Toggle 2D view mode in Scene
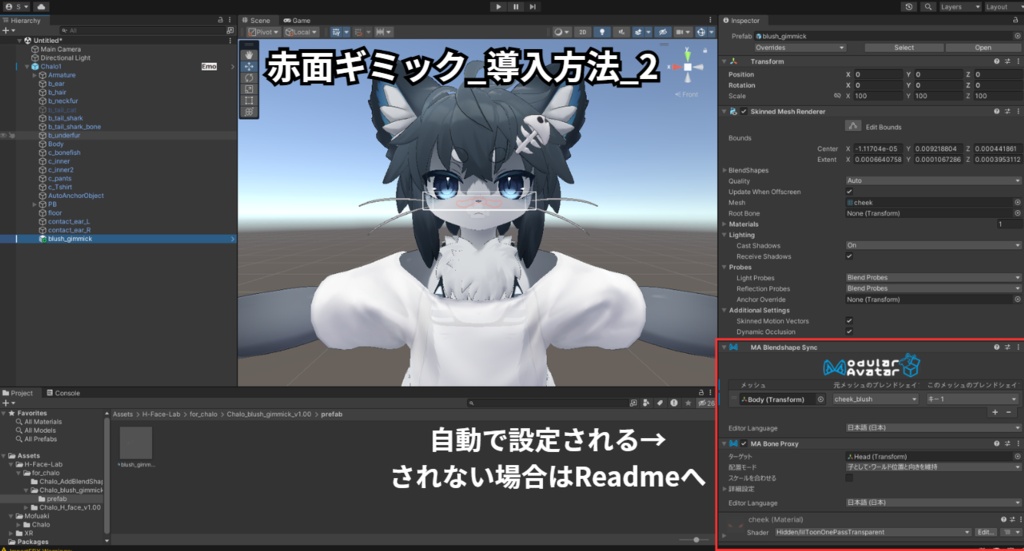Screen dimensions: 1024x551 coord(583,32)
